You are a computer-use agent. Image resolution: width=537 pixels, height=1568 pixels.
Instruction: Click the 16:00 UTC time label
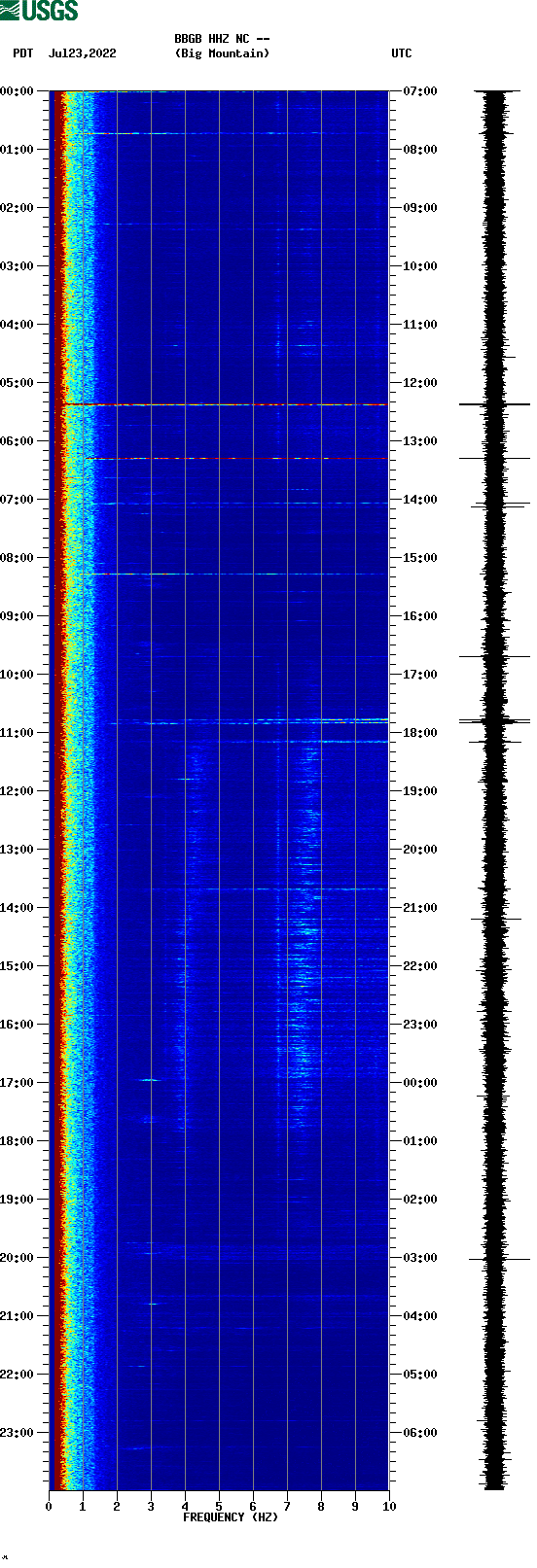pyautogui.click(x=420, y=616)
